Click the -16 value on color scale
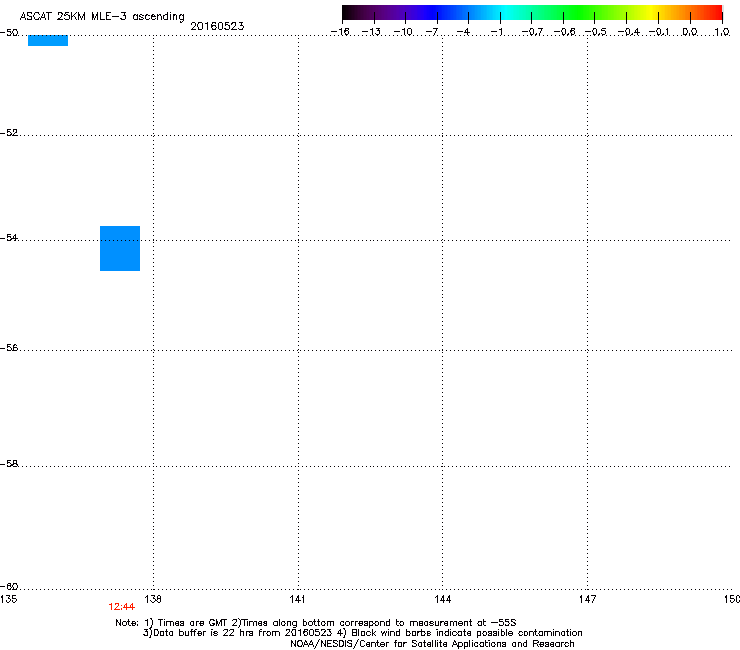Viewport: 740px width, 650px height. 340,32
